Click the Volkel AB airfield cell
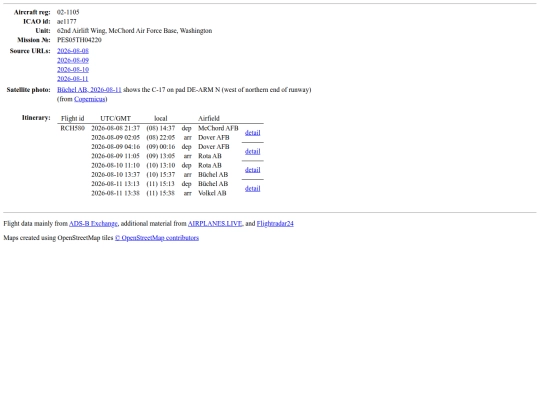540x405 pixels. (212, 194)
